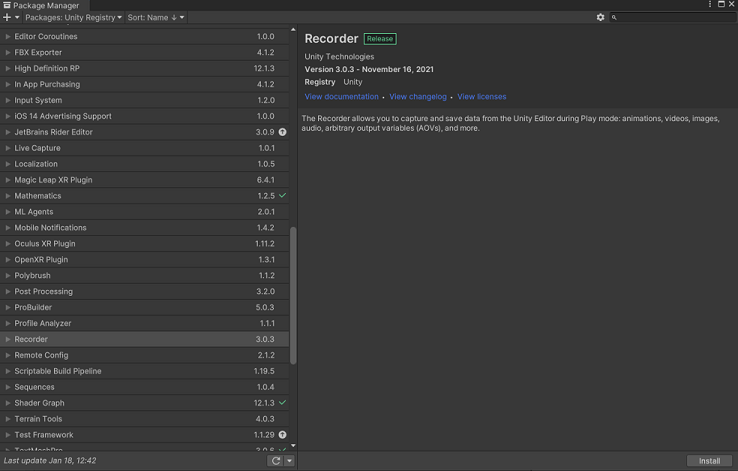Image resolution: width=738 pixels, height=471 pixels.
Task: Select the JetBrains Rider Editor package
Action: (x=144, y=132)
